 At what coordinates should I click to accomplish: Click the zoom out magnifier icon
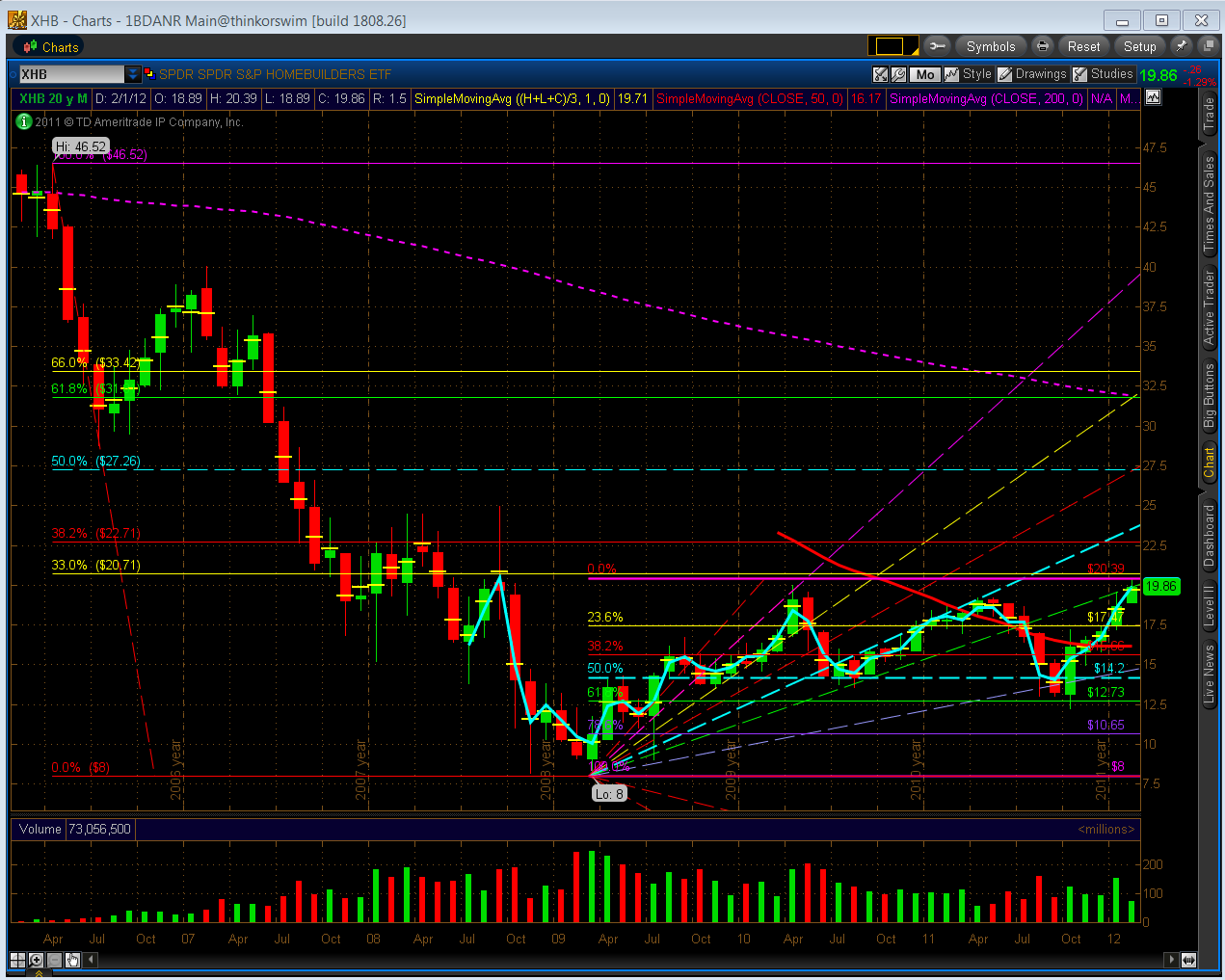point(54,960)
